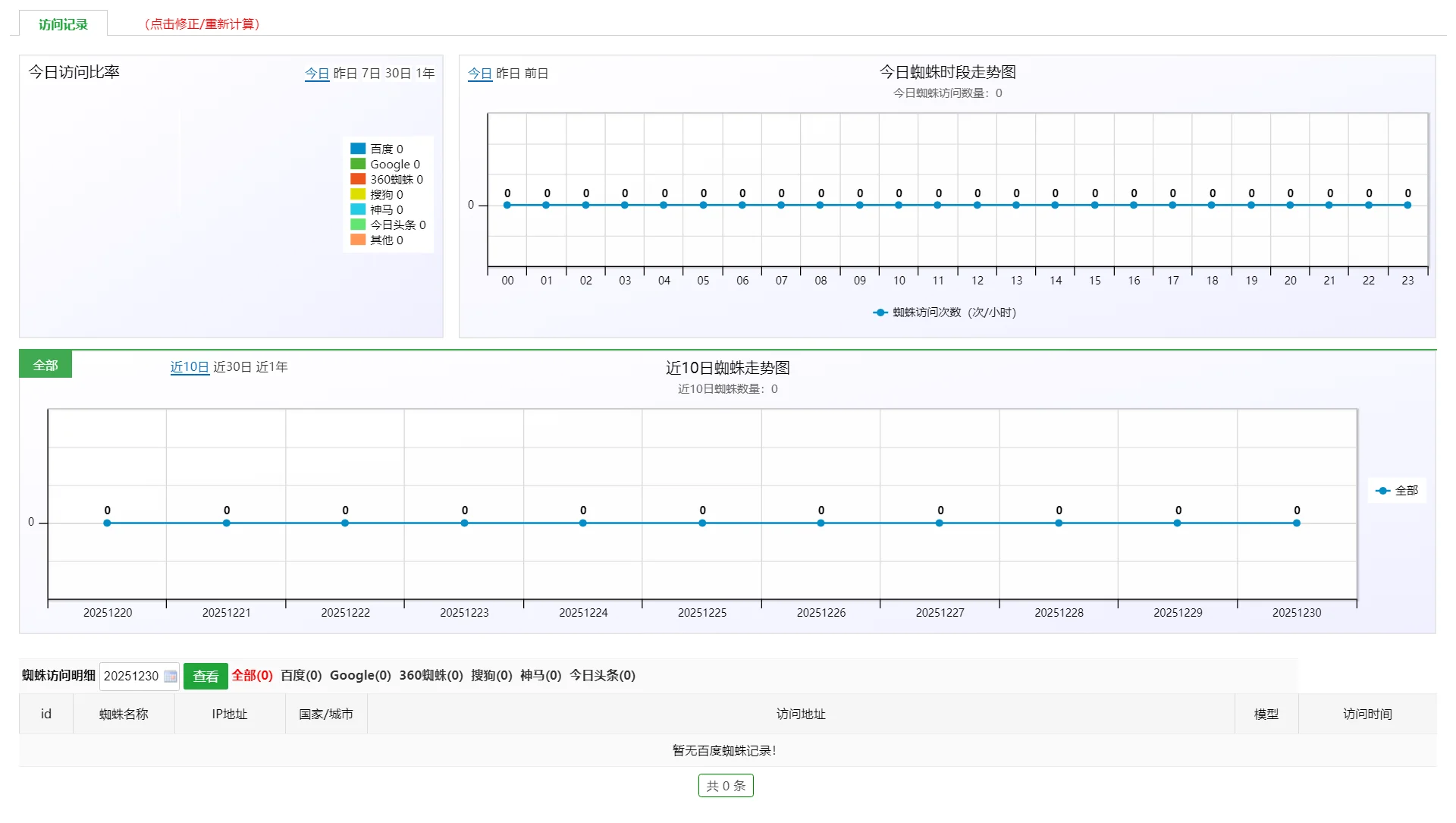Screen dimensions: 1456x823
Task: Click the Google green legend swatch
Action: click(x=358, y=164)
